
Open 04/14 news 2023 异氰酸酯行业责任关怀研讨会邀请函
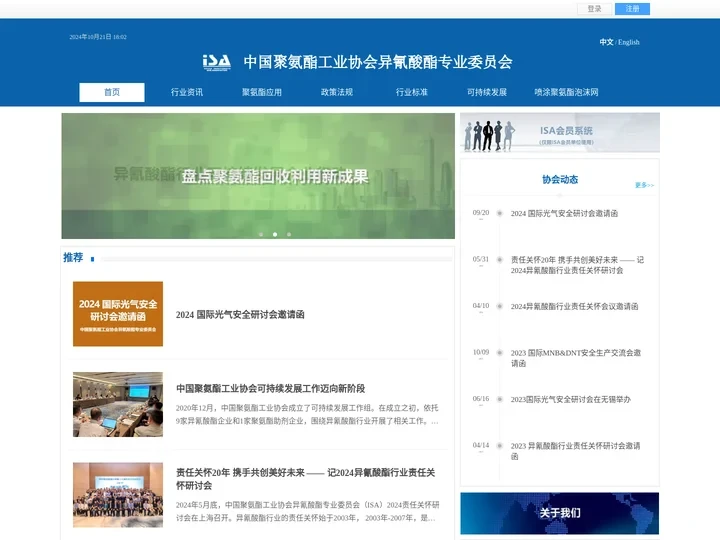tap(575, 451)
